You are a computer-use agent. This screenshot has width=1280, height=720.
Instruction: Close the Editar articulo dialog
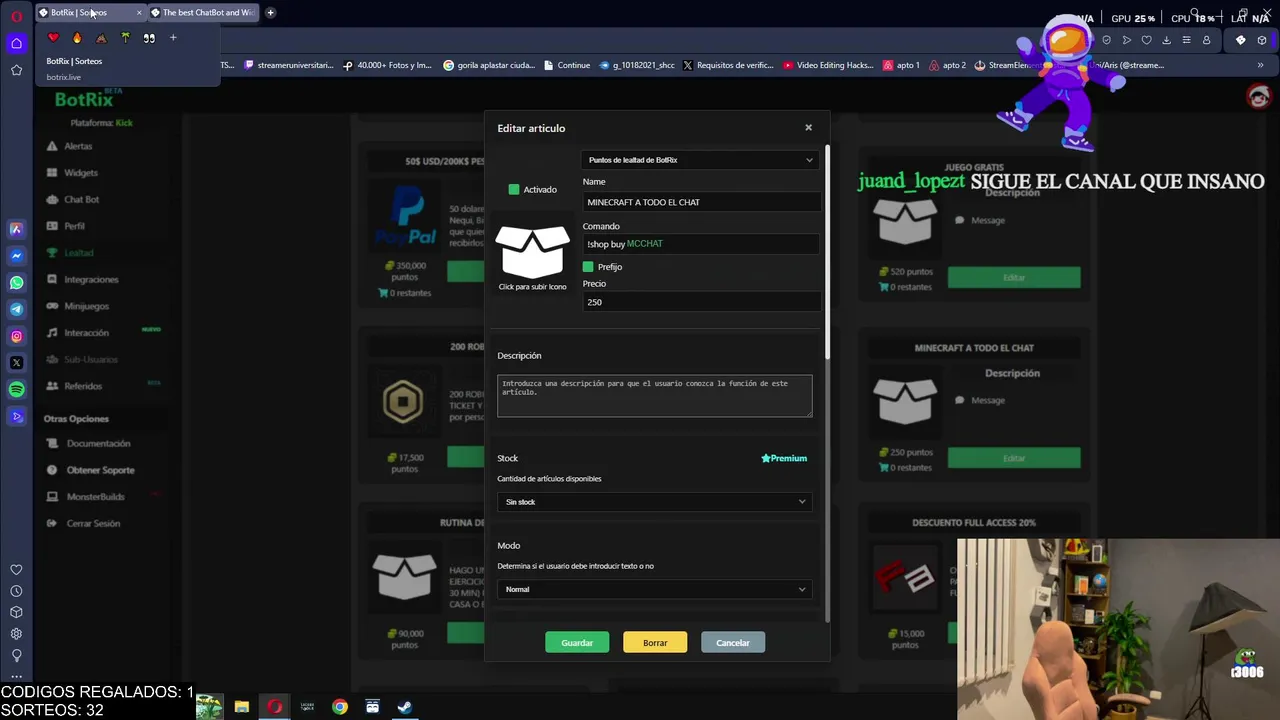(808, 128)
